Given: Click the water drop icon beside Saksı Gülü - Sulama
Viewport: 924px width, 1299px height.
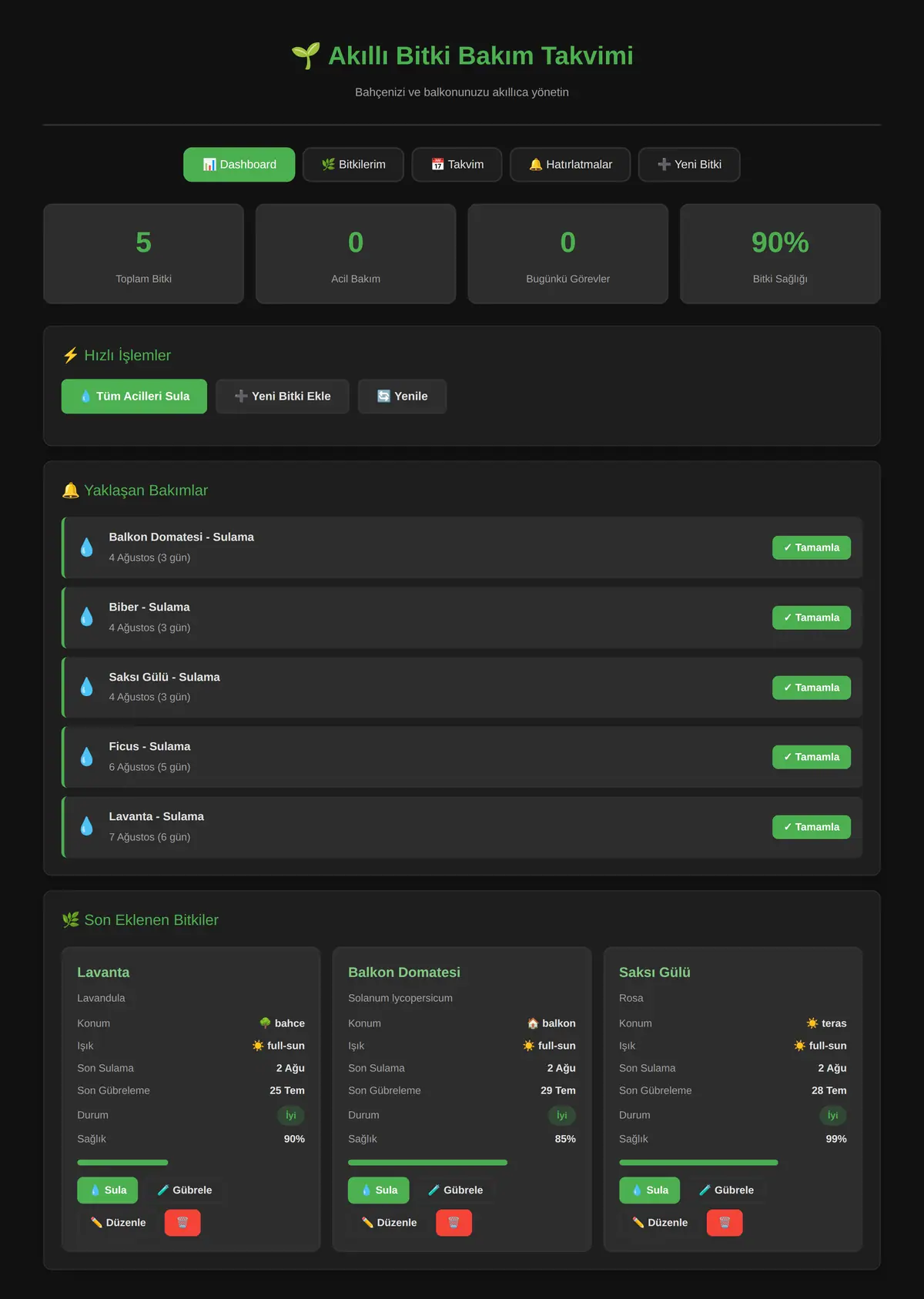Looking at the screenshot, I should pos(87,687).
